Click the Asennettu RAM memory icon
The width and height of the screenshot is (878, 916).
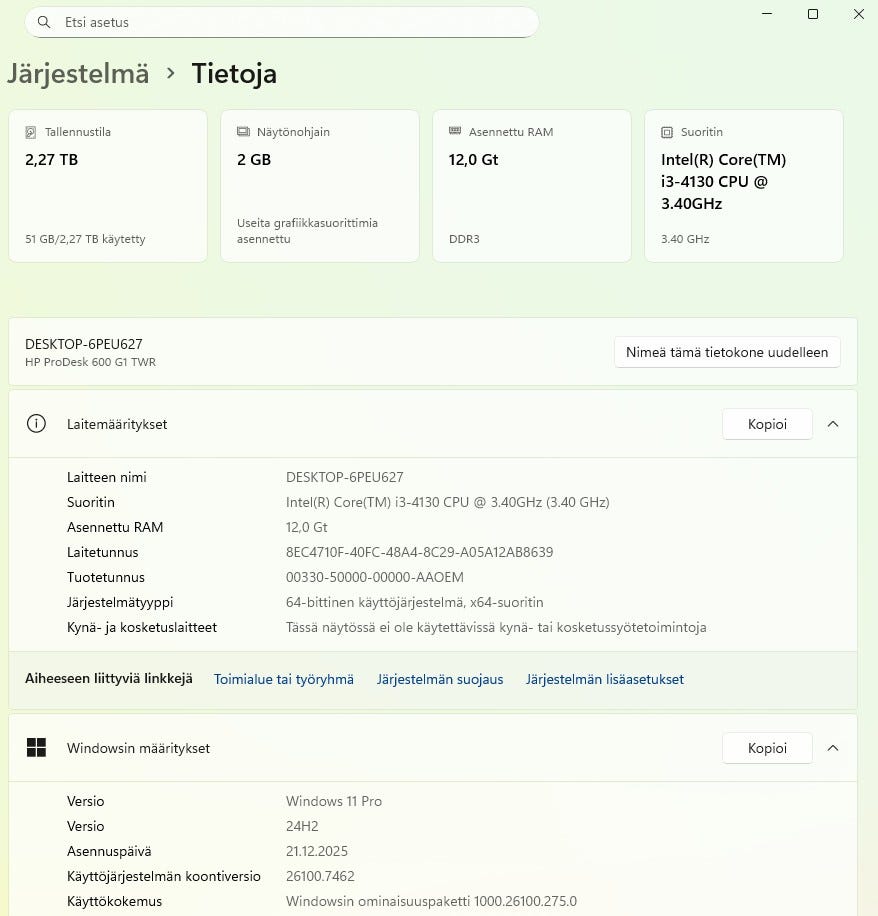pos(455,131)
